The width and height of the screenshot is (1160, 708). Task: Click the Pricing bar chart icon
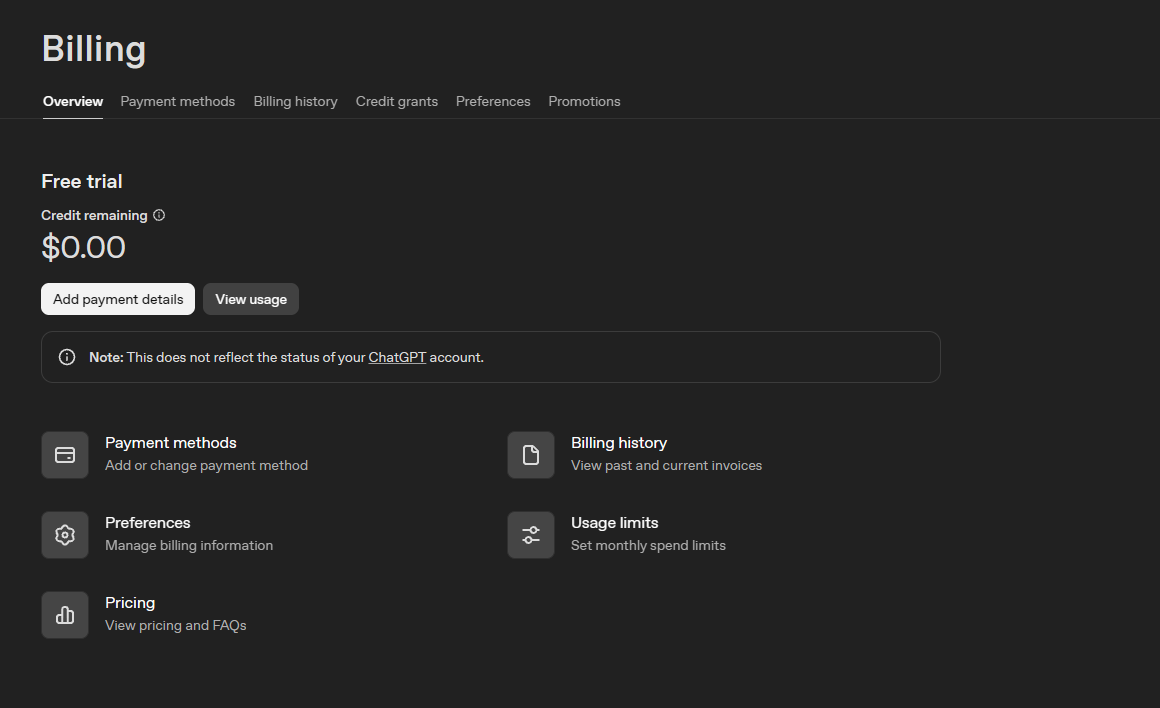tap(65, 615)
